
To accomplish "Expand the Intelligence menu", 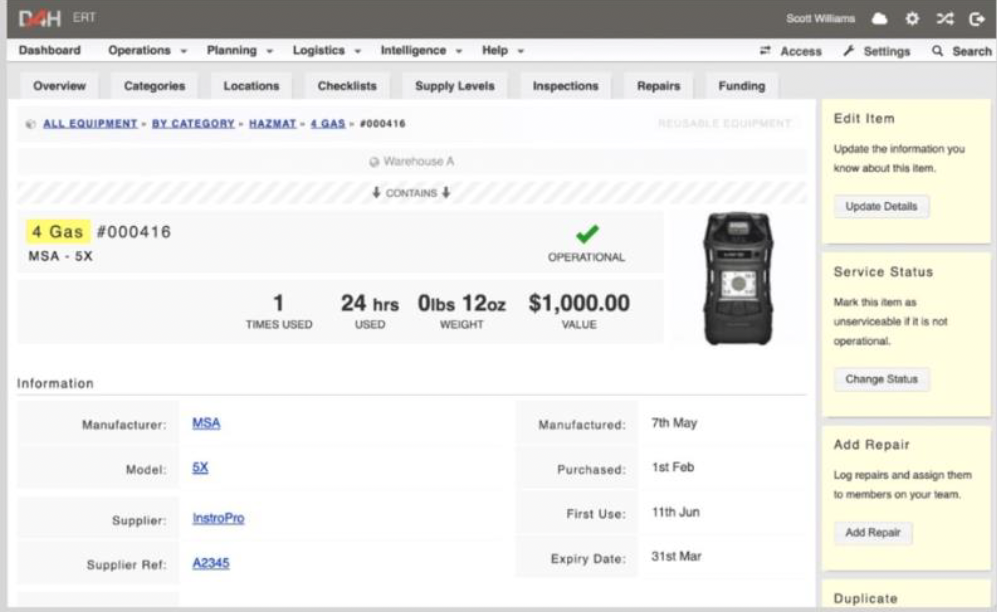I will [x=421, y=50].
